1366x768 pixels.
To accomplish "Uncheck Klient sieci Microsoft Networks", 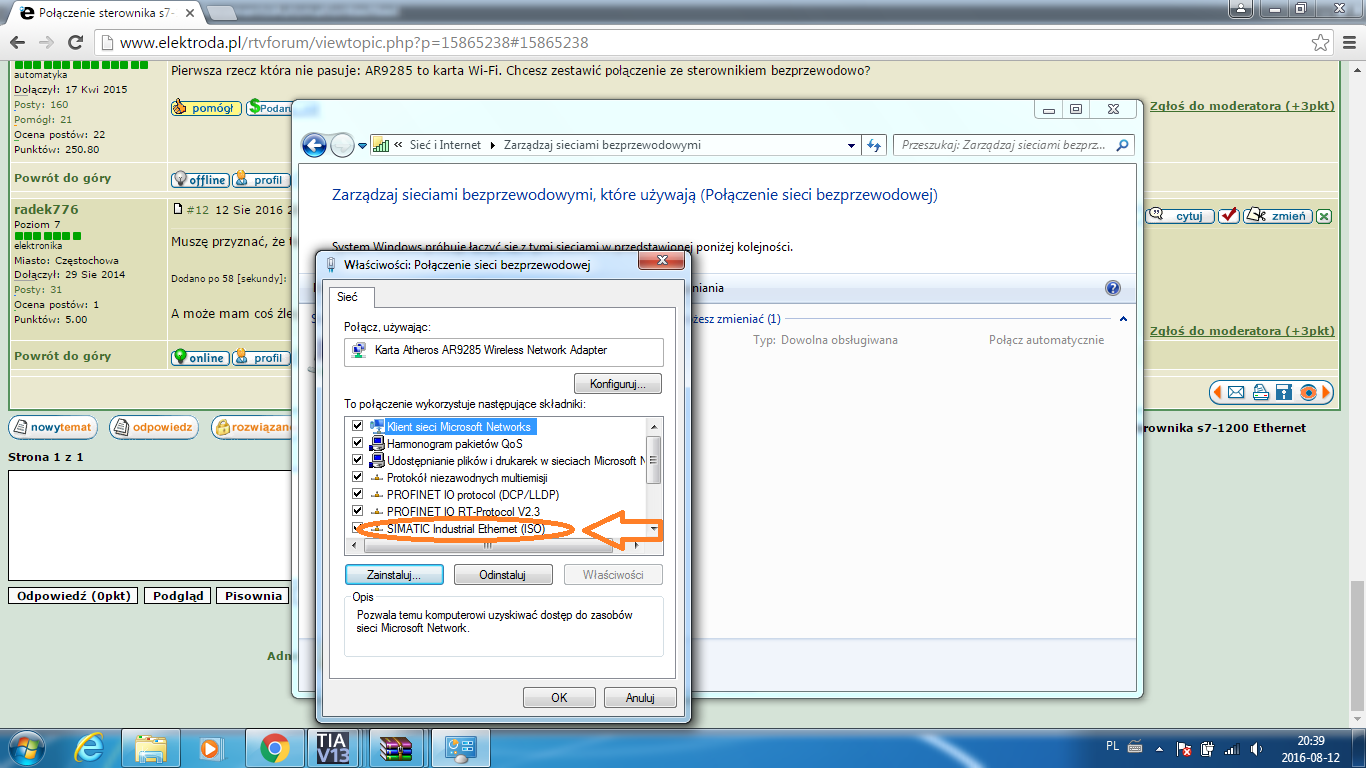I will point(357,427).
